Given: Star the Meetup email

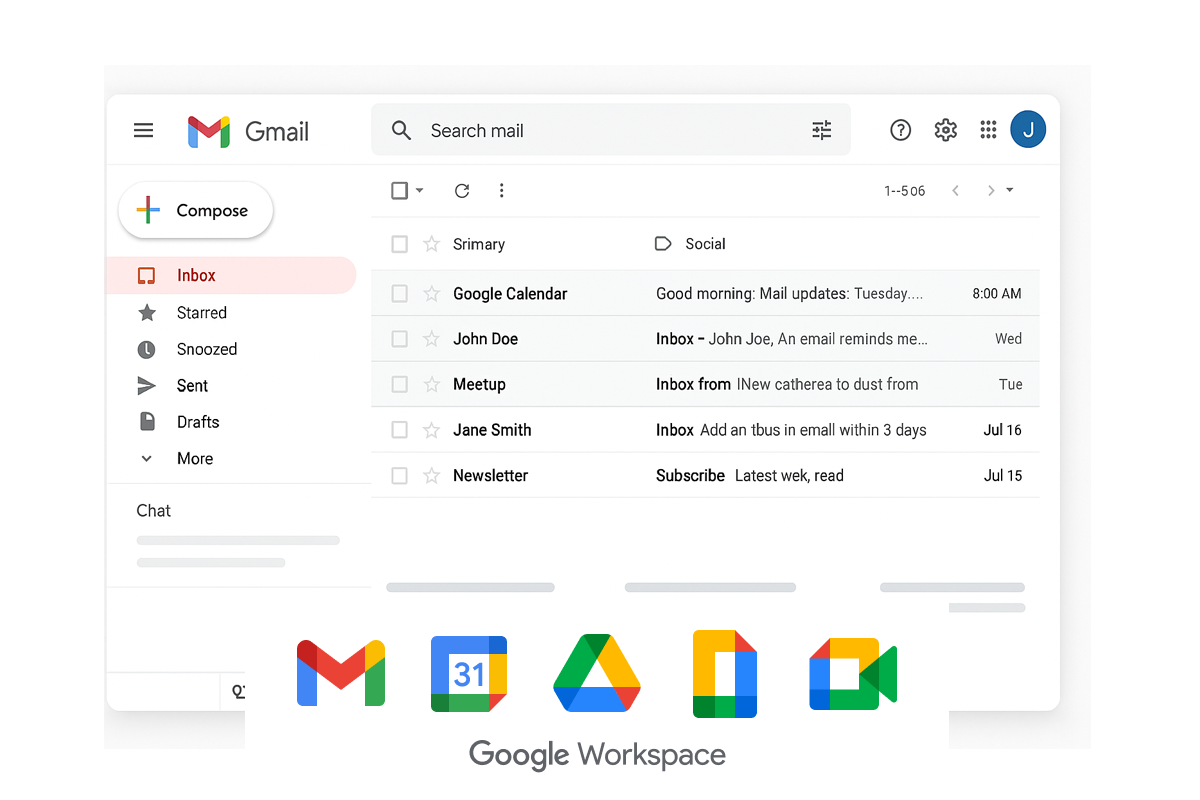Looking at the screenshot, I should pos(431,385).
